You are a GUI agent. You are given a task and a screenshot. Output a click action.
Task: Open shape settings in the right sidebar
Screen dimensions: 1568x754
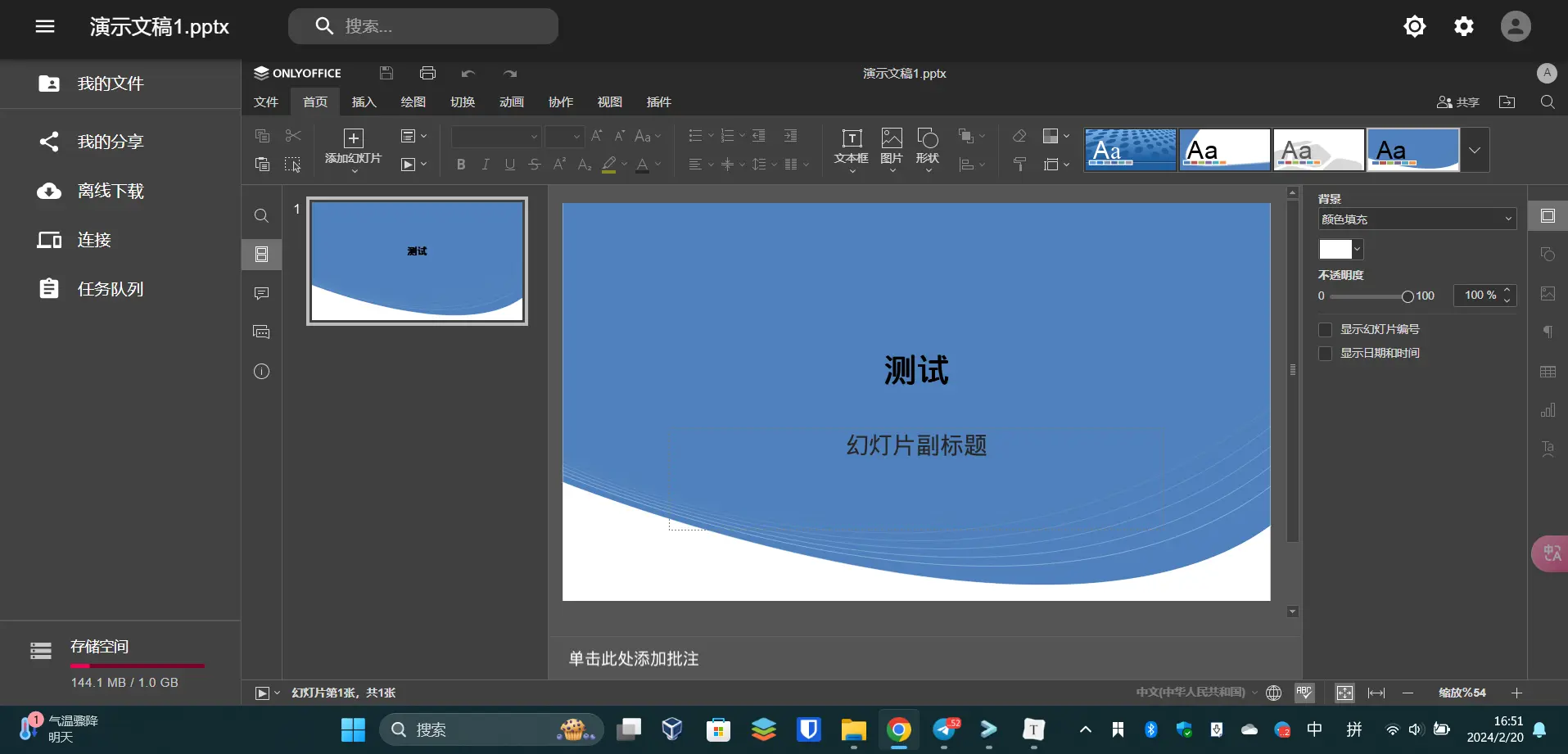1548,255
